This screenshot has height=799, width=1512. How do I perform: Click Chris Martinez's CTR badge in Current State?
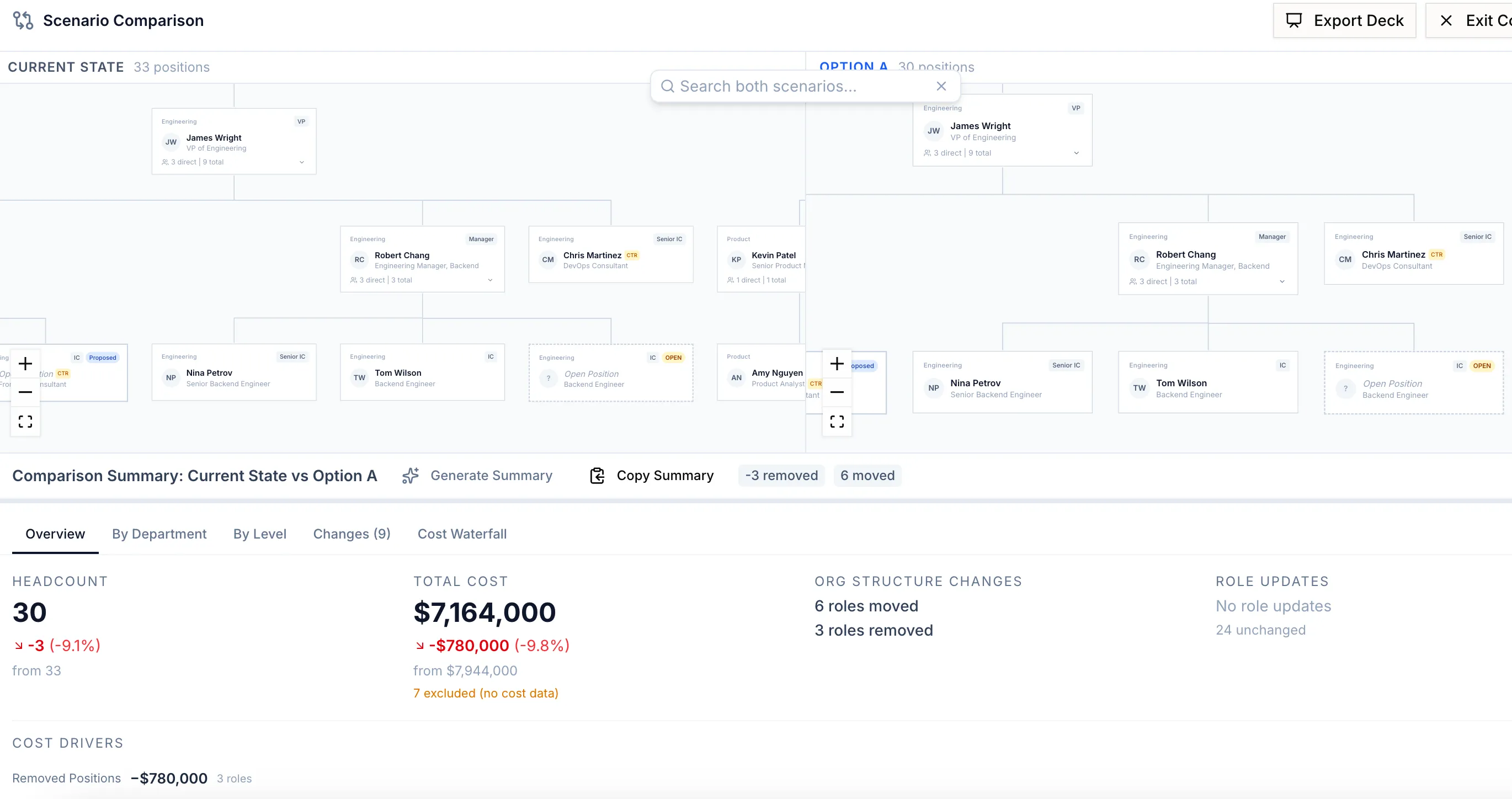pyautogui.click(x=632, y=255)
